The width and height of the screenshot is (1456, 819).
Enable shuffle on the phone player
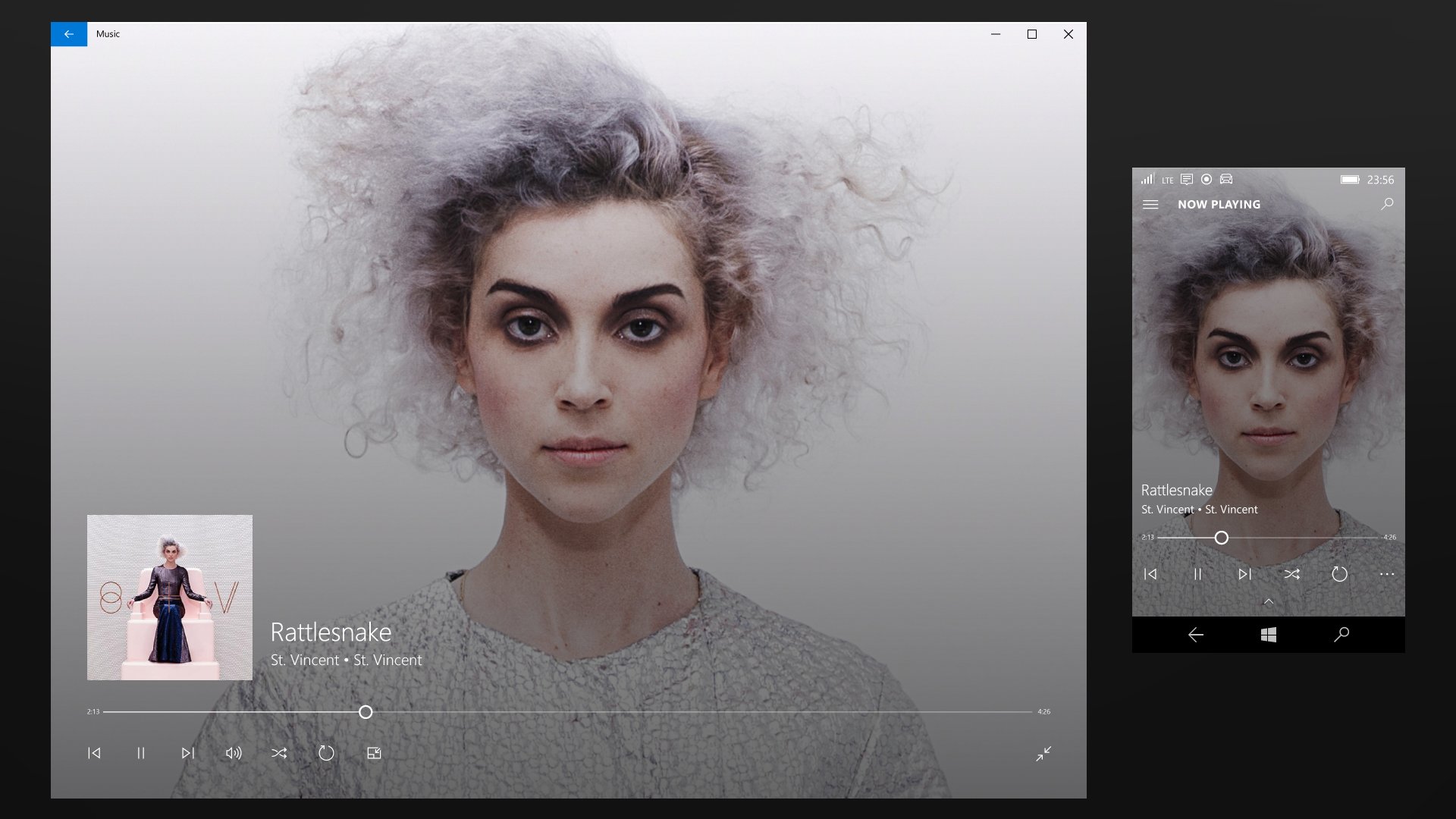click(x=1291, y=574)
